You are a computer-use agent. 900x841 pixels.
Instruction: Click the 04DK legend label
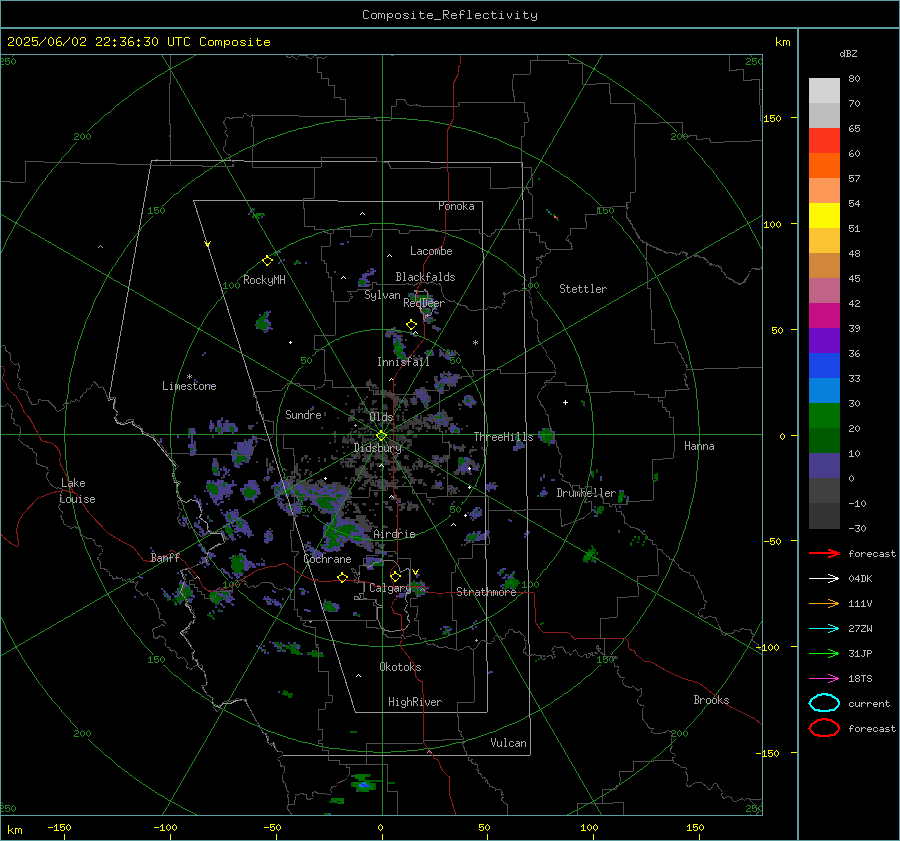[x=860, y=579]
